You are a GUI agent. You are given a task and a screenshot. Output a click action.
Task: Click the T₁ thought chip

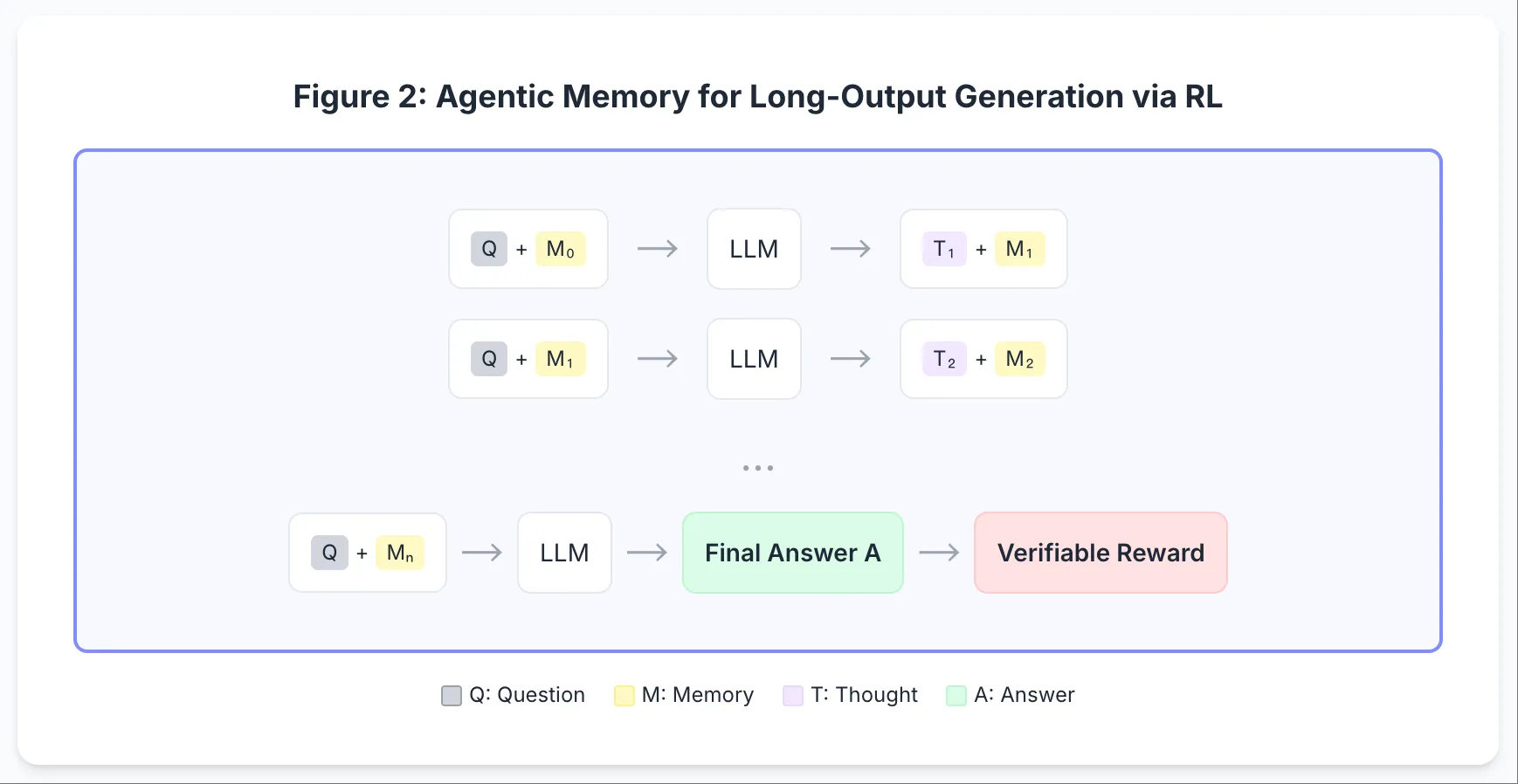[944, 249]
